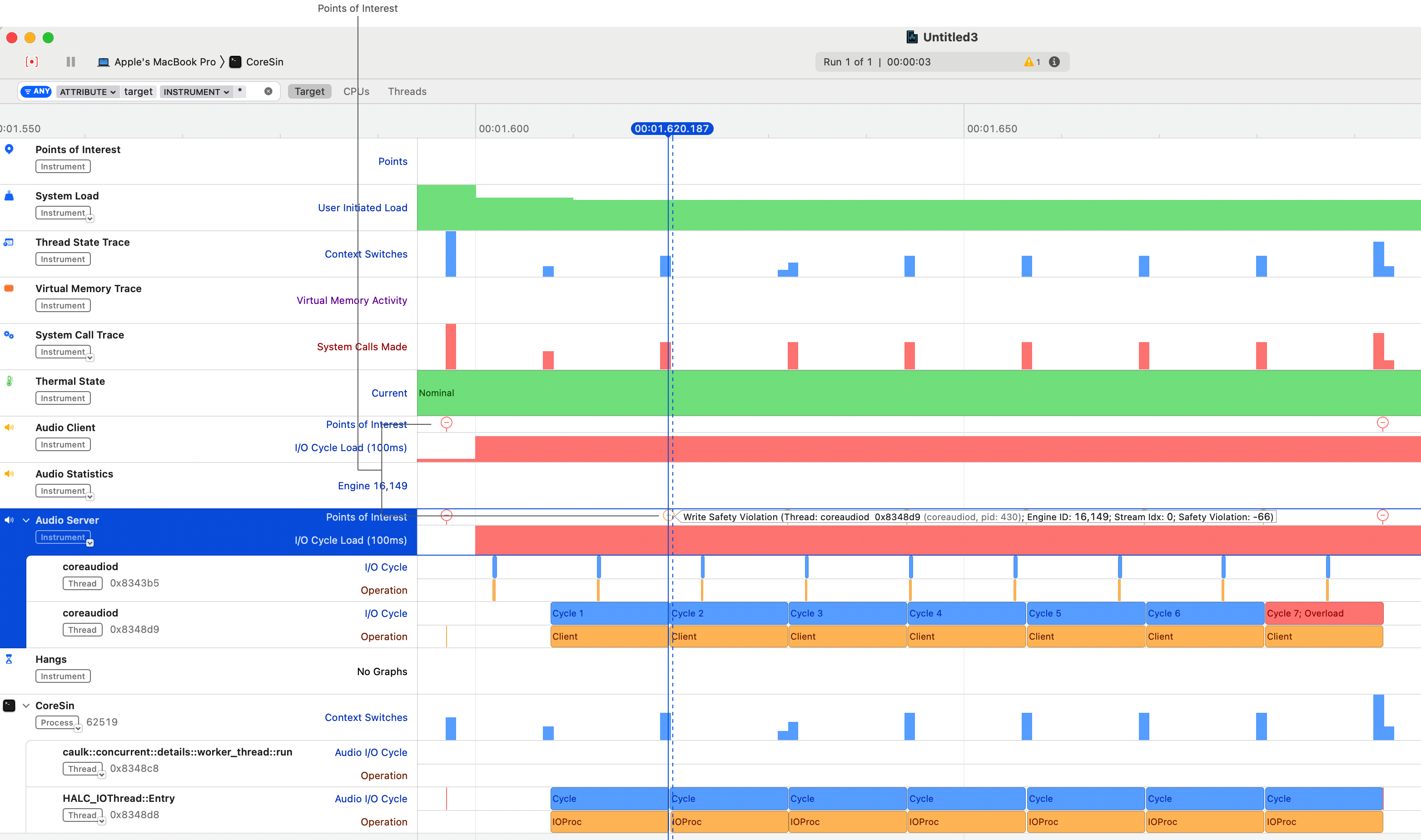Click the Points of Interest pin icon
The image size is (1421, 840).
[x=9, y=149]
